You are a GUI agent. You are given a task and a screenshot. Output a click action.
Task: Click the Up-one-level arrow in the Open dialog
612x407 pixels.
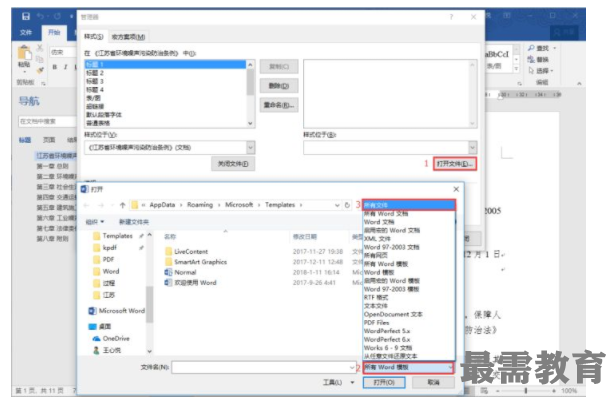point(123,205)
